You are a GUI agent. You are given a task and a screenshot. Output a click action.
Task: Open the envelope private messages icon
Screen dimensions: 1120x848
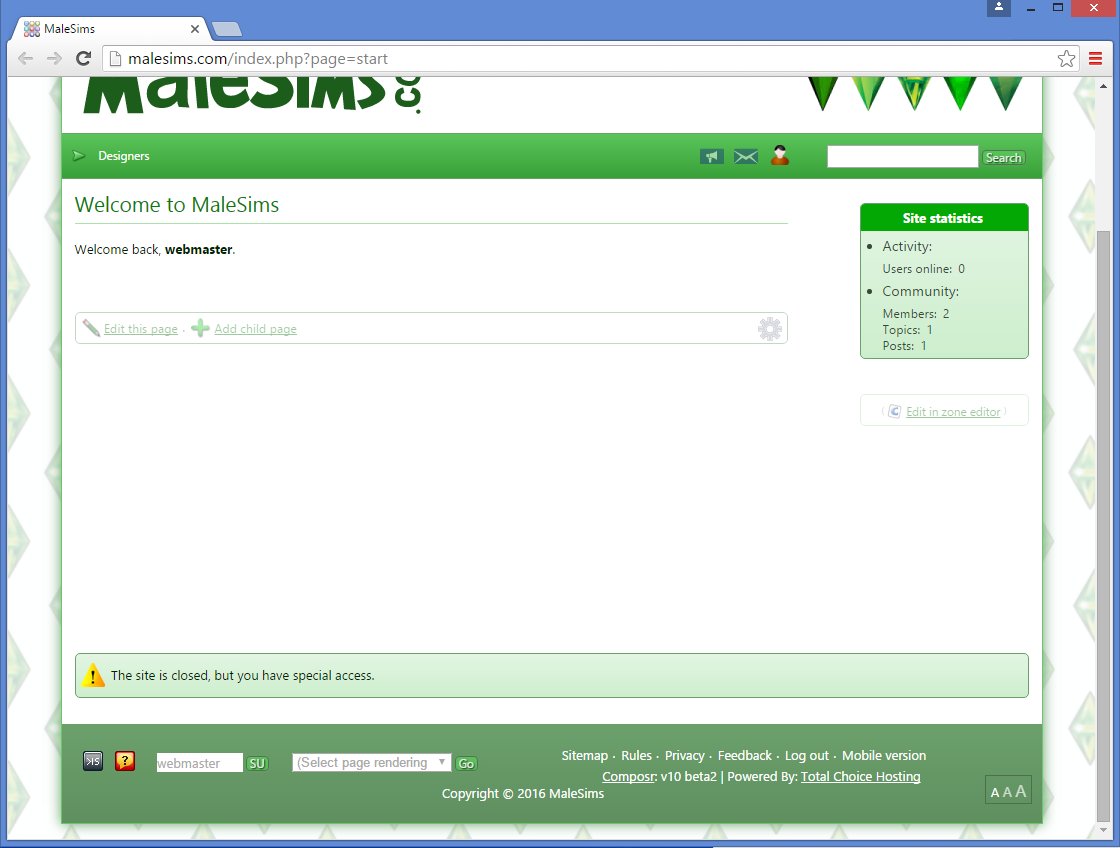coord(746,156)
